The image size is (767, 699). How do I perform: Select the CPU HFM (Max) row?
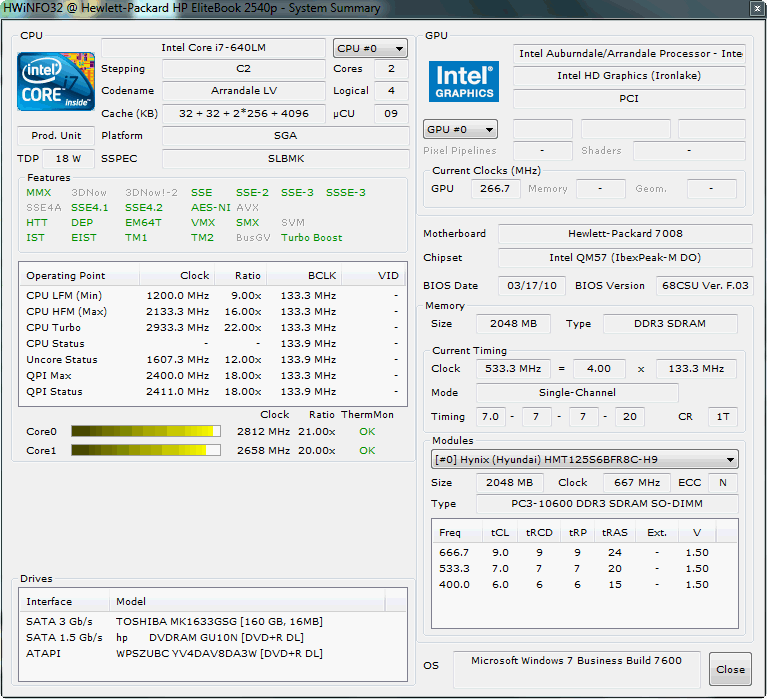(x=213, y=311)
